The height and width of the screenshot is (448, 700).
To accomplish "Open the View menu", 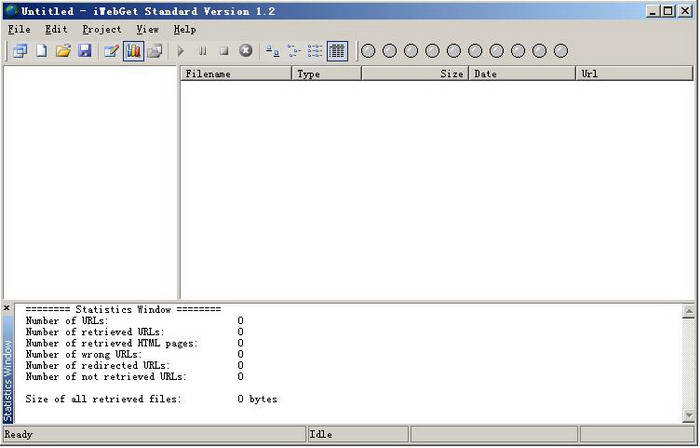I will [x=148, y=29].
